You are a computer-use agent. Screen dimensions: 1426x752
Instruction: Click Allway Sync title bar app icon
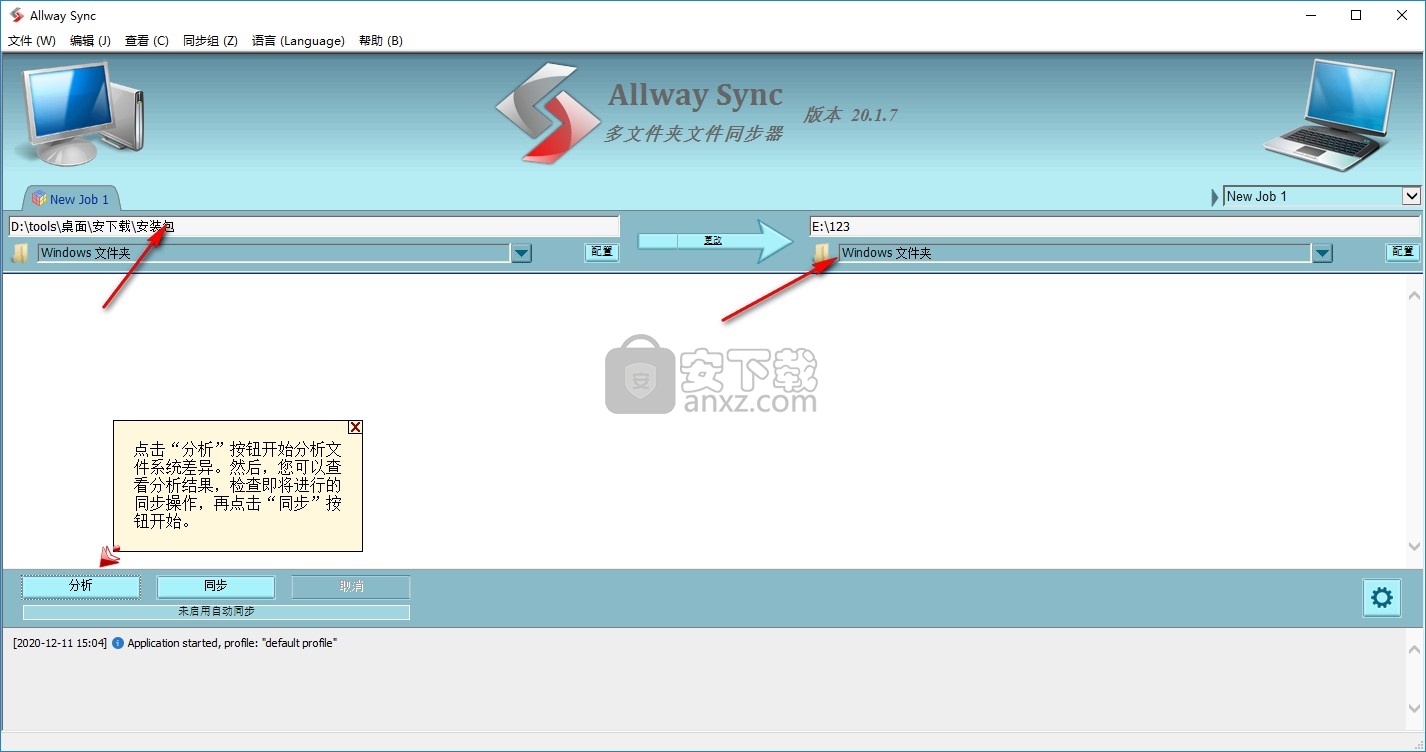[x=16, y=15]
